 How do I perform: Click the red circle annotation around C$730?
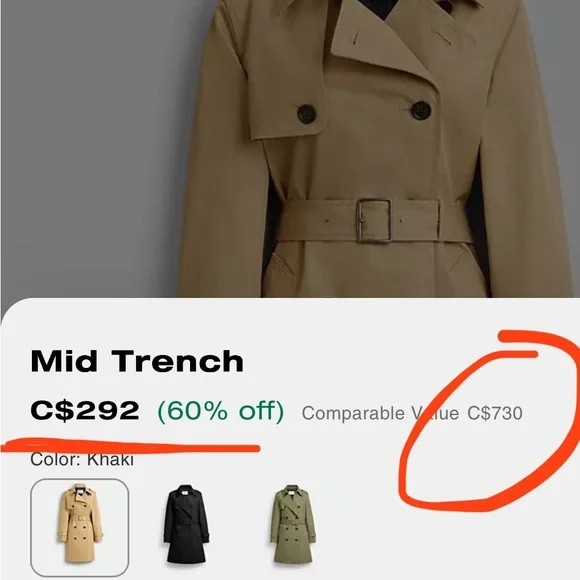(x=490, y=420)
